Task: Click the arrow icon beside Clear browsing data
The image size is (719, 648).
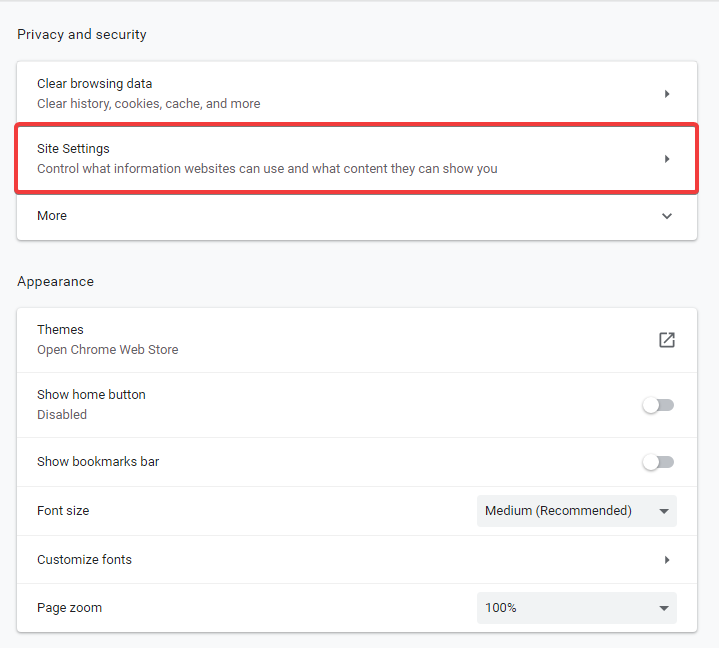Action: click(x=667, y=94)
